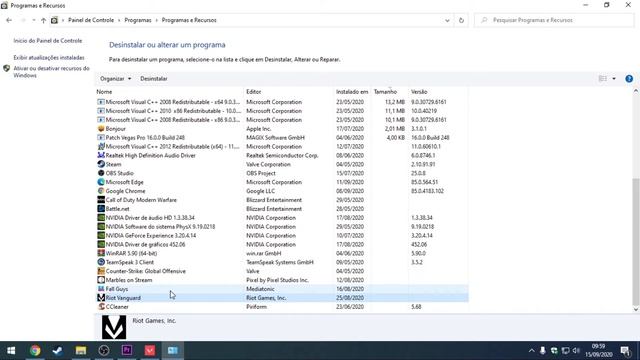
Task: Click the Google Chrome icon in program list
Action: click(101, 191)
